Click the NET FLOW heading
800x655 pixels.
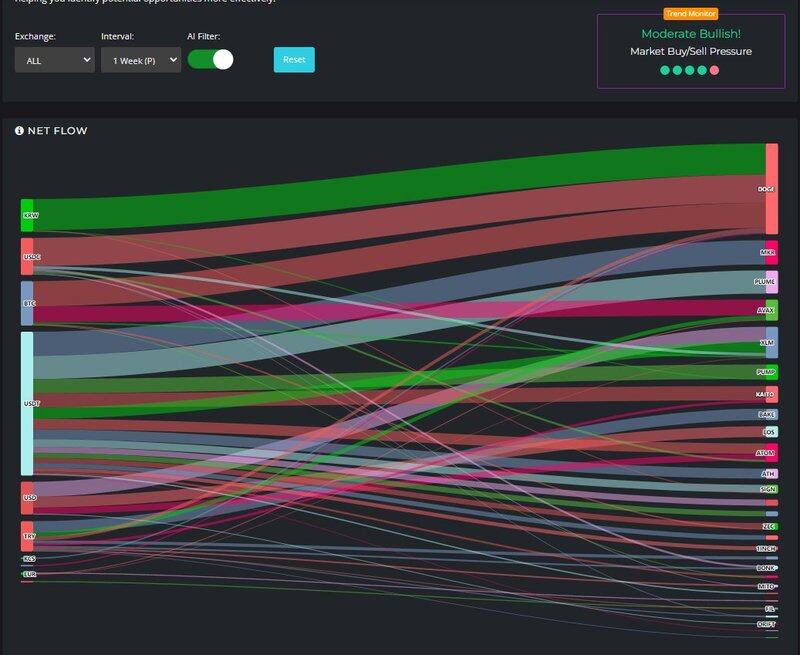58,131
